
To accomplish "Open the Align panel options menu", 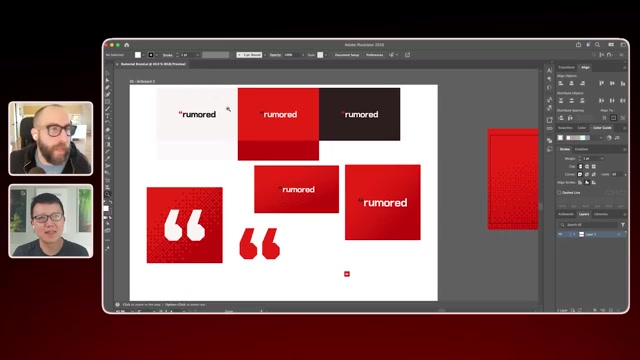I will (624, 68).
